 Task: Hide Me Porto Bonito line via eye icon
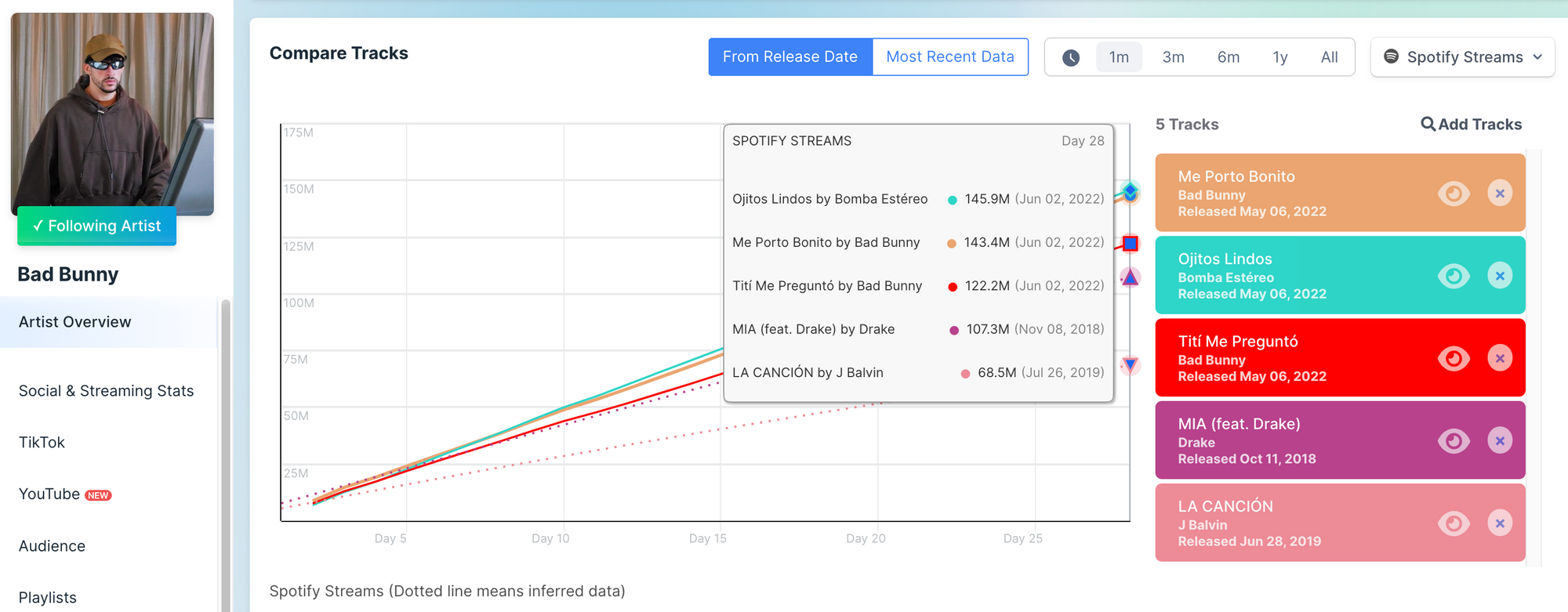click(x=1454, y=194)
